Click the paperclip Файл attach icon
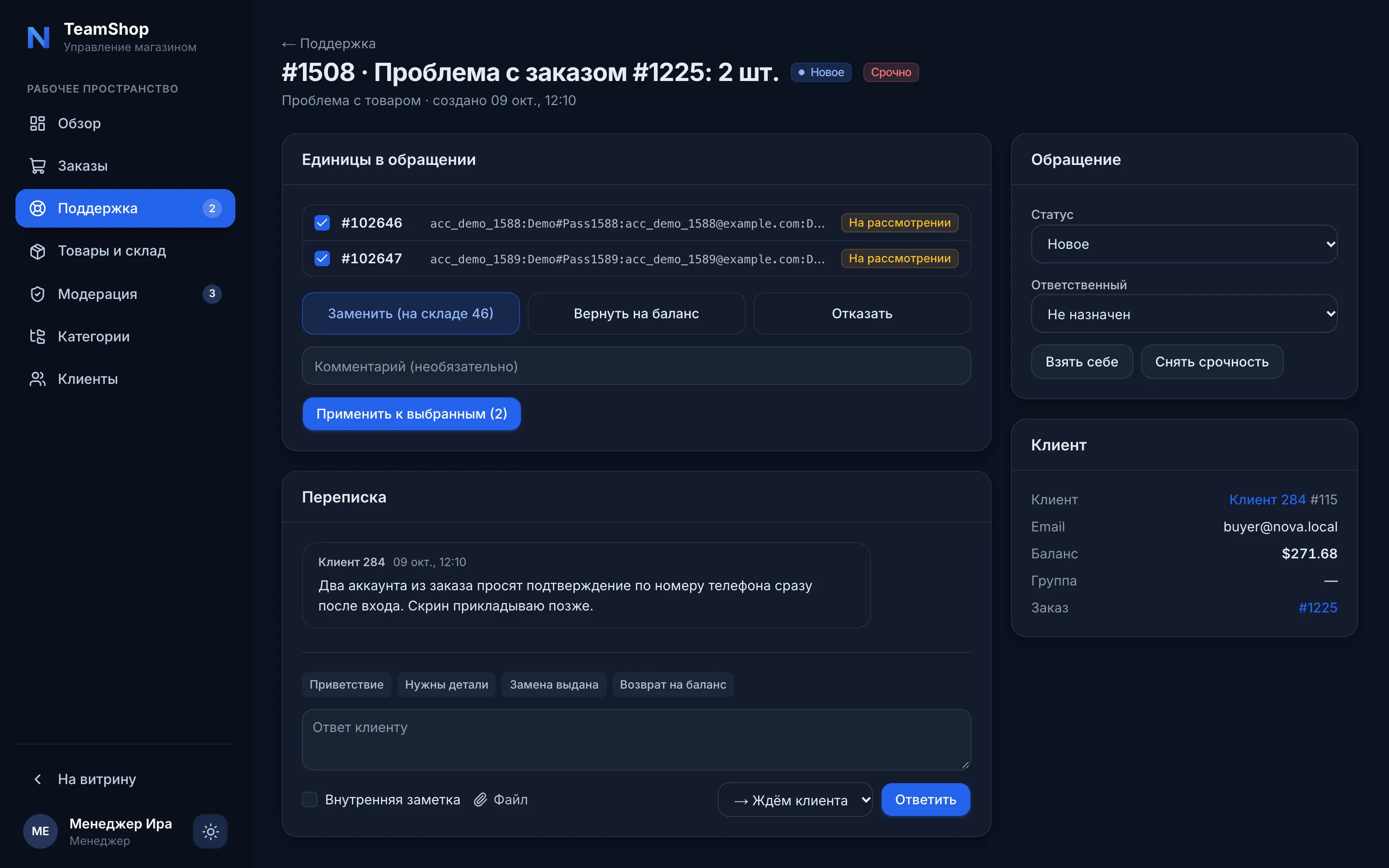This screenshot has height=868, width=1389. click(x=480, y=800)
